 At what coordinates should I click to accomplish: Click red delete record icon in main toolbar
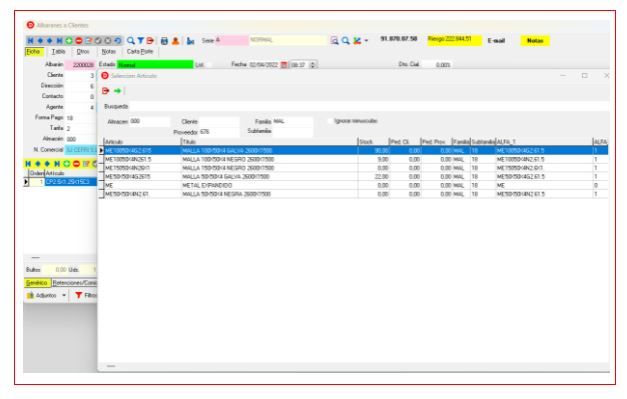coord(79,41)
